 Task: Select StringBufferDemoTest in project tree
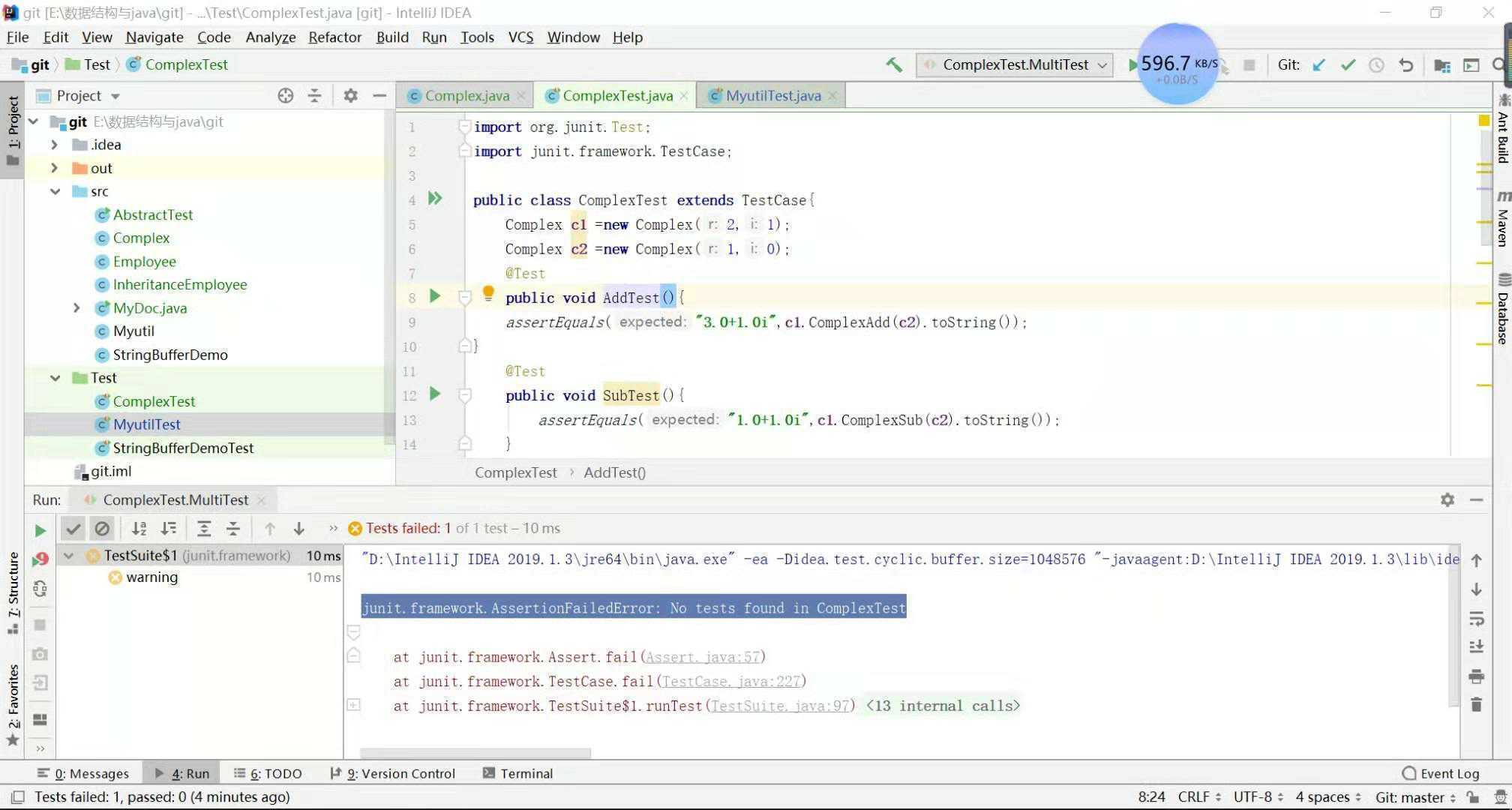183,448
